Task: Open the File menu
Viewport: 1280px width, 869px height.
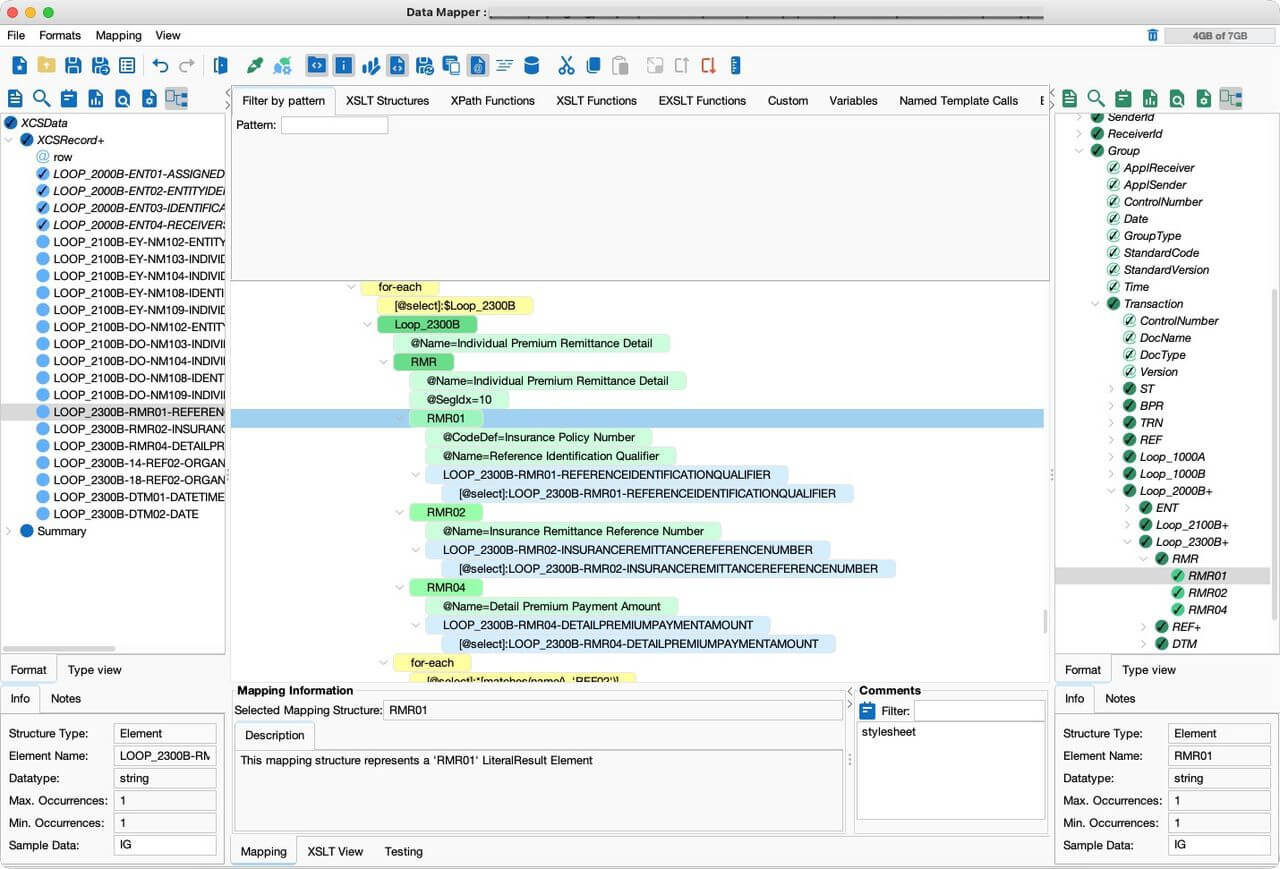Action: pyautogui.click(x=16, y=35)
